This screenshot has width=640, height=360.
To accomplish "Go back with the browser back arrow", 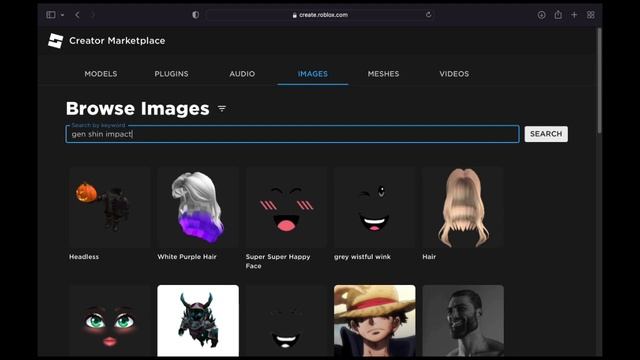I will (x=77, y=15).
